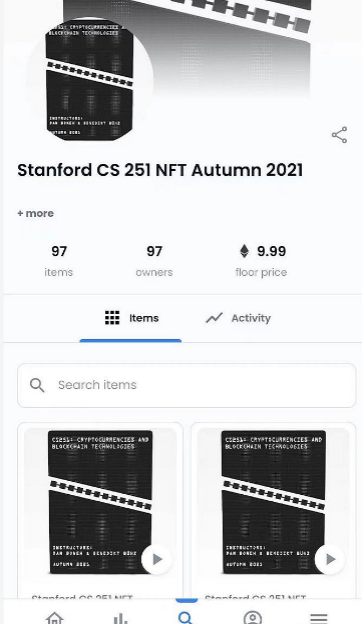This screenshot has width=364, height=624.
Task: Open the stats bar chart icon
Action: (120, 618)
